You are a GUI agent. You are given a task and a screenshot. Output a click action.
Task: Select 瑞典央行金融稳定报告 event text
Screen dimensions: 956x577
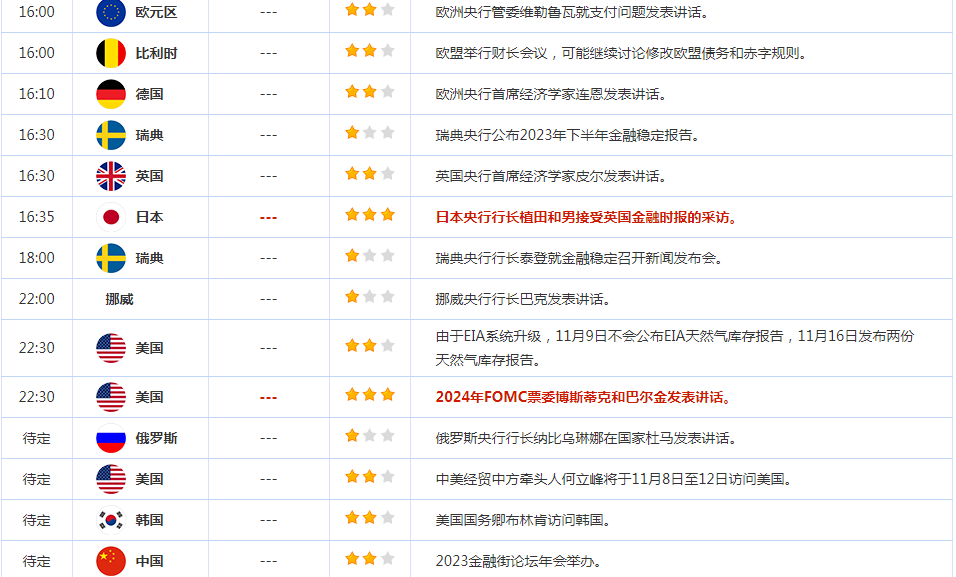(x=568, y=135)
